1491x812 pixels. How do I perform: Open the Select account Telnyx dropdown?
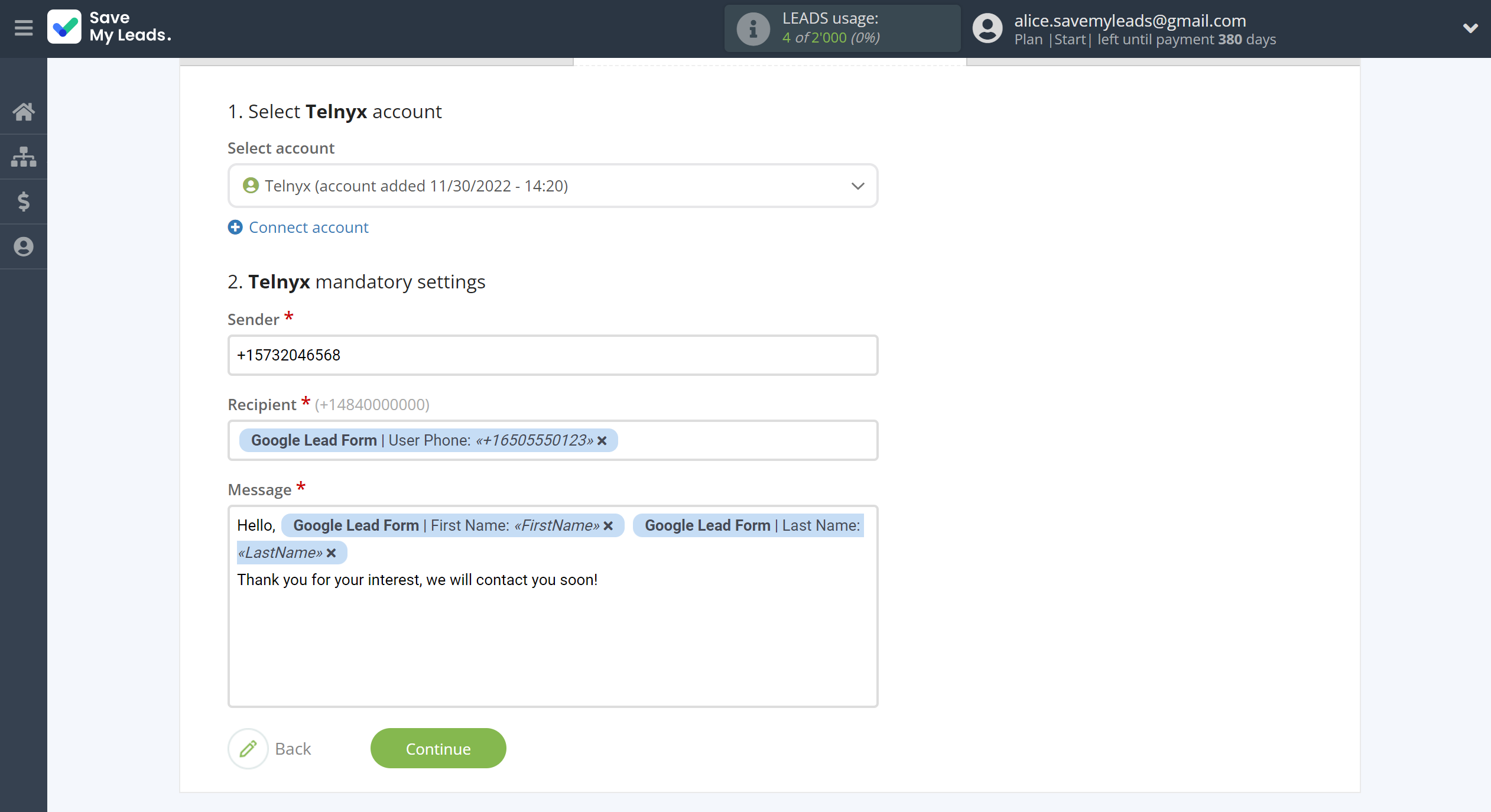click(553, 186)
